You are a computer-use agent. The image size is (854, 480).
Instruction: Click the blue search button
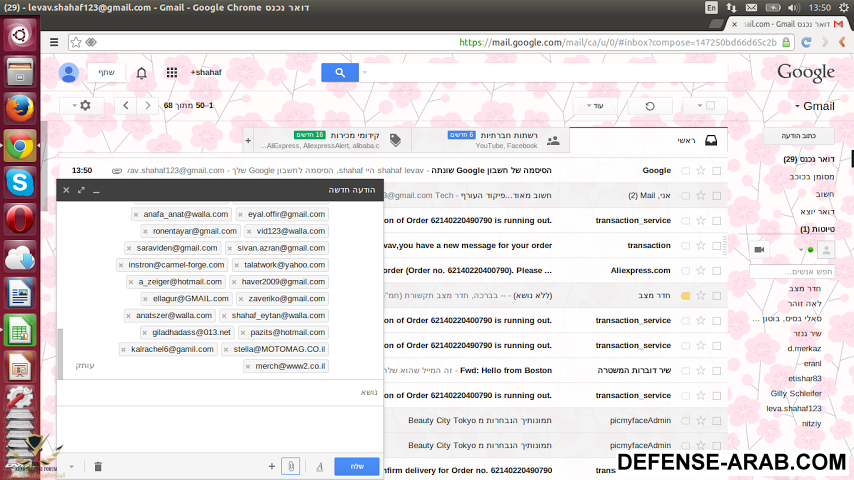pyautogui.click(x=340, y=72)
